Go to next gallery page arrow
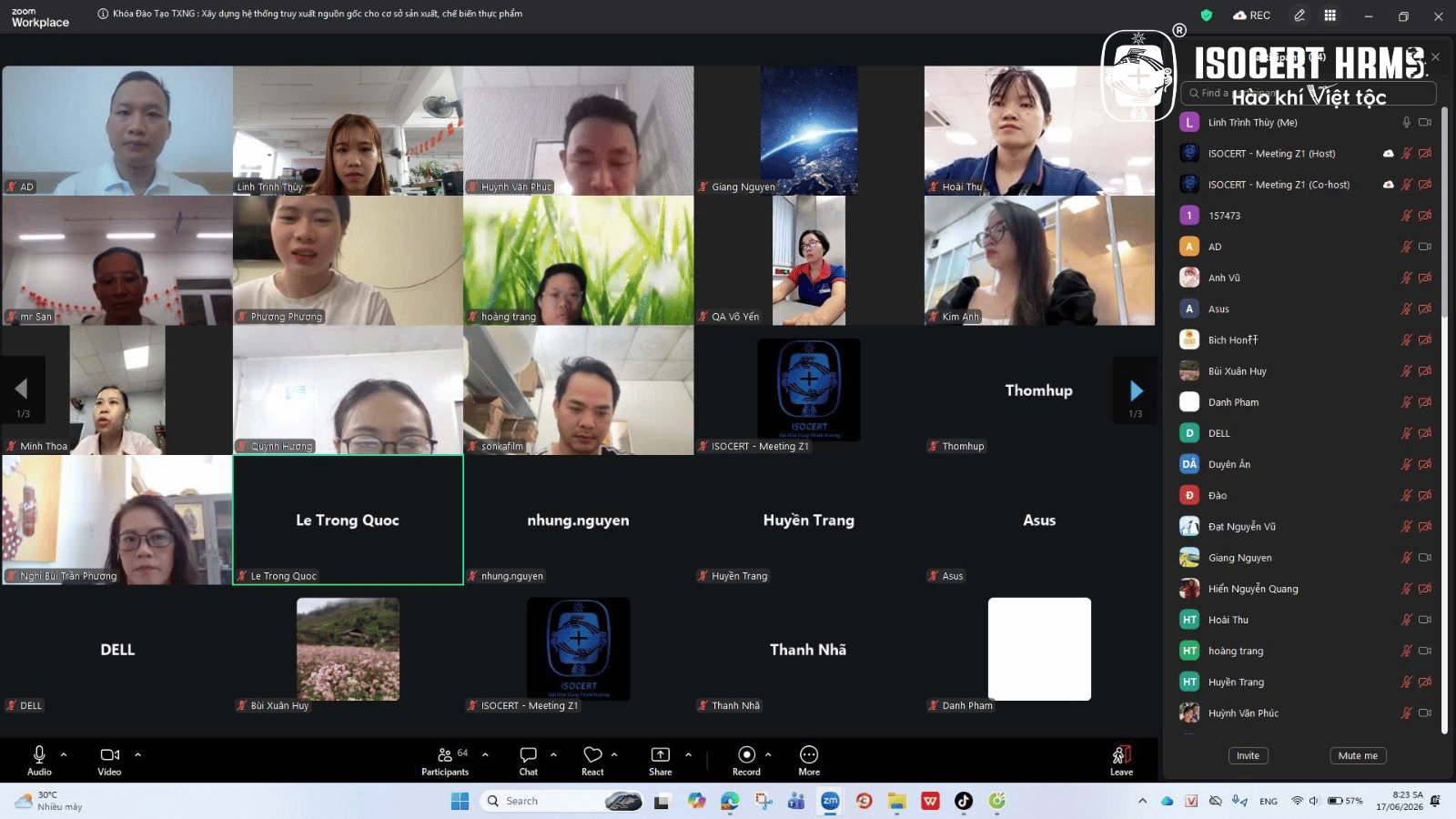 point(1136,390)
